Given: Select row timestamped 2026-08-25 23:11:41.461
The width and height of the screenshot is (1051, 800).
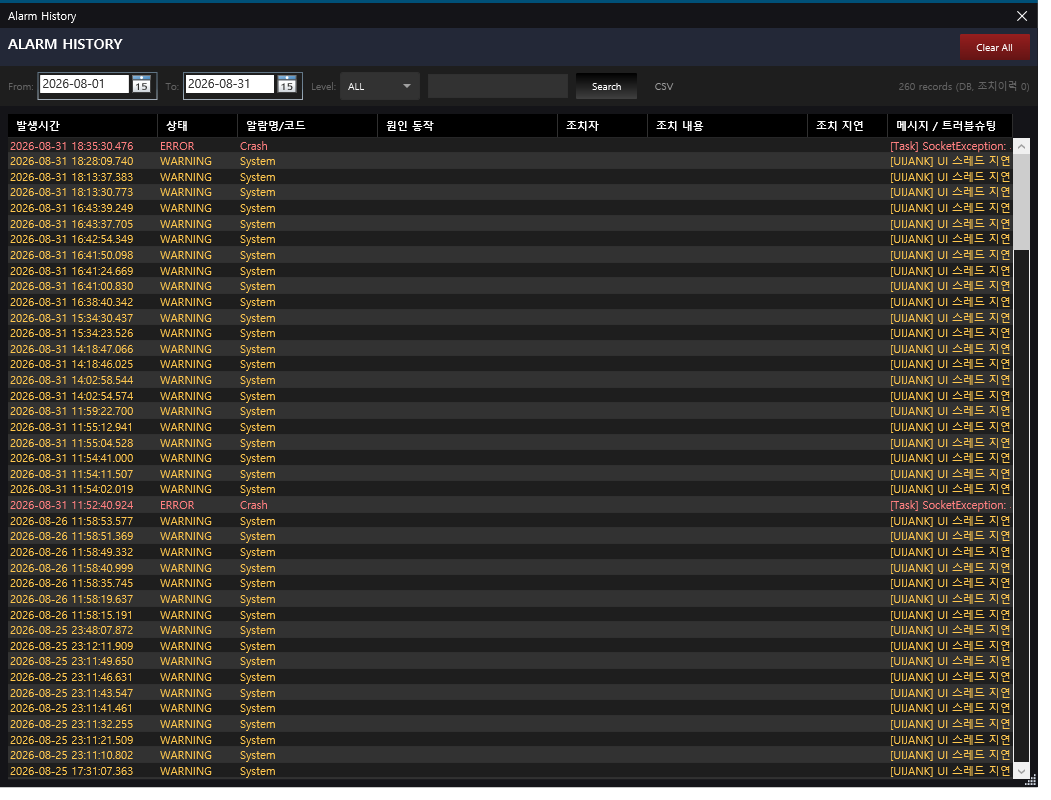Looking at the screenshot, I should pos(510,708).
